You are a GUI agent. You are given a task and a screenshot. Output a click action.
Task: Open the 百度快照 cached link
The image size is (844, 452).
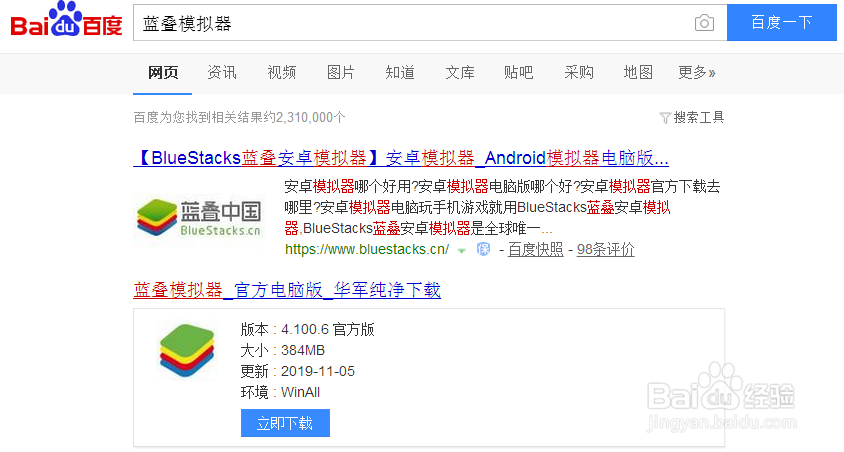tap(535, 249)
